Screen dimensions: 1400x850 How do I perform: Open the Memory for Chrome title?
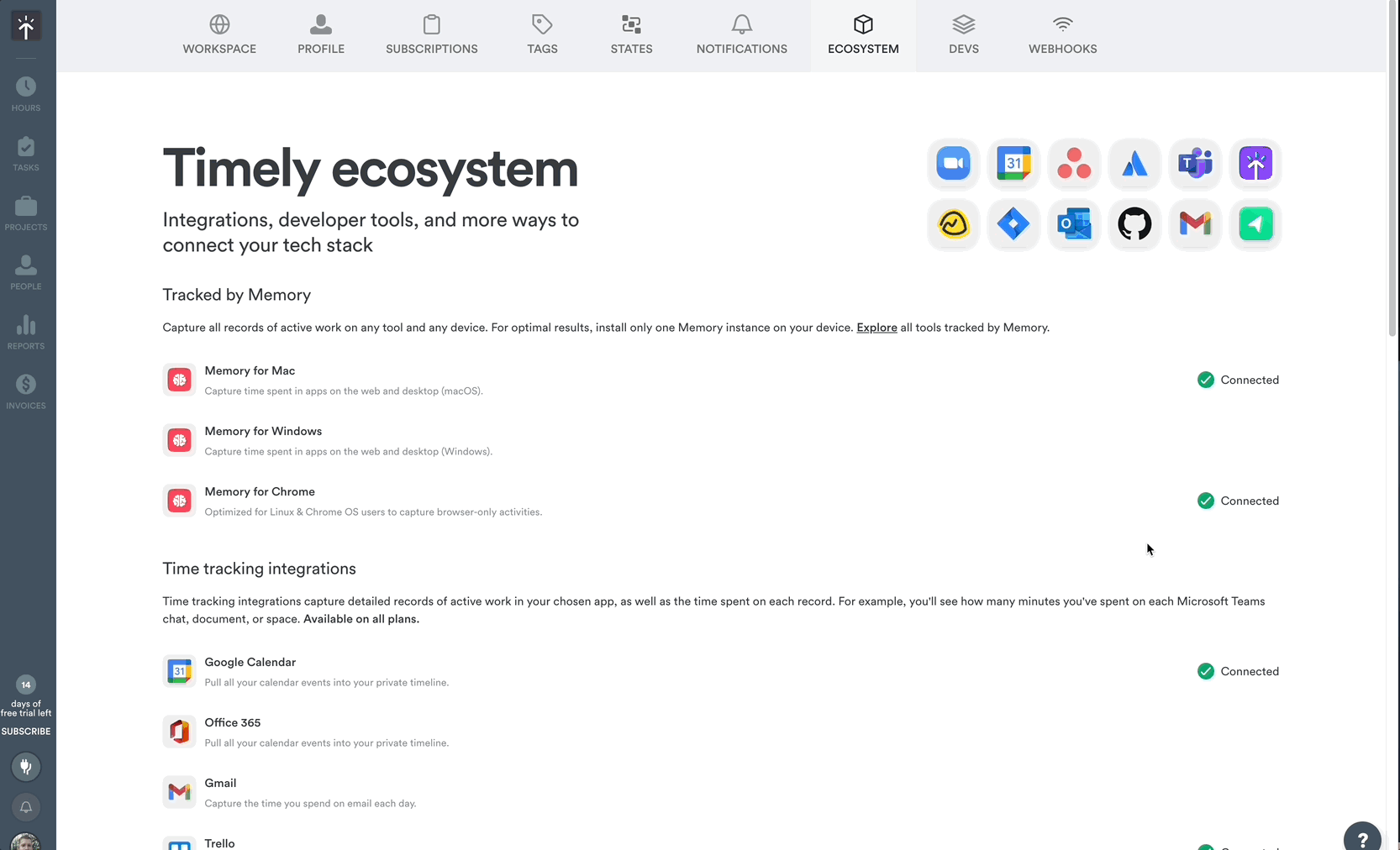pyautogui.click(x=260, y=491)
